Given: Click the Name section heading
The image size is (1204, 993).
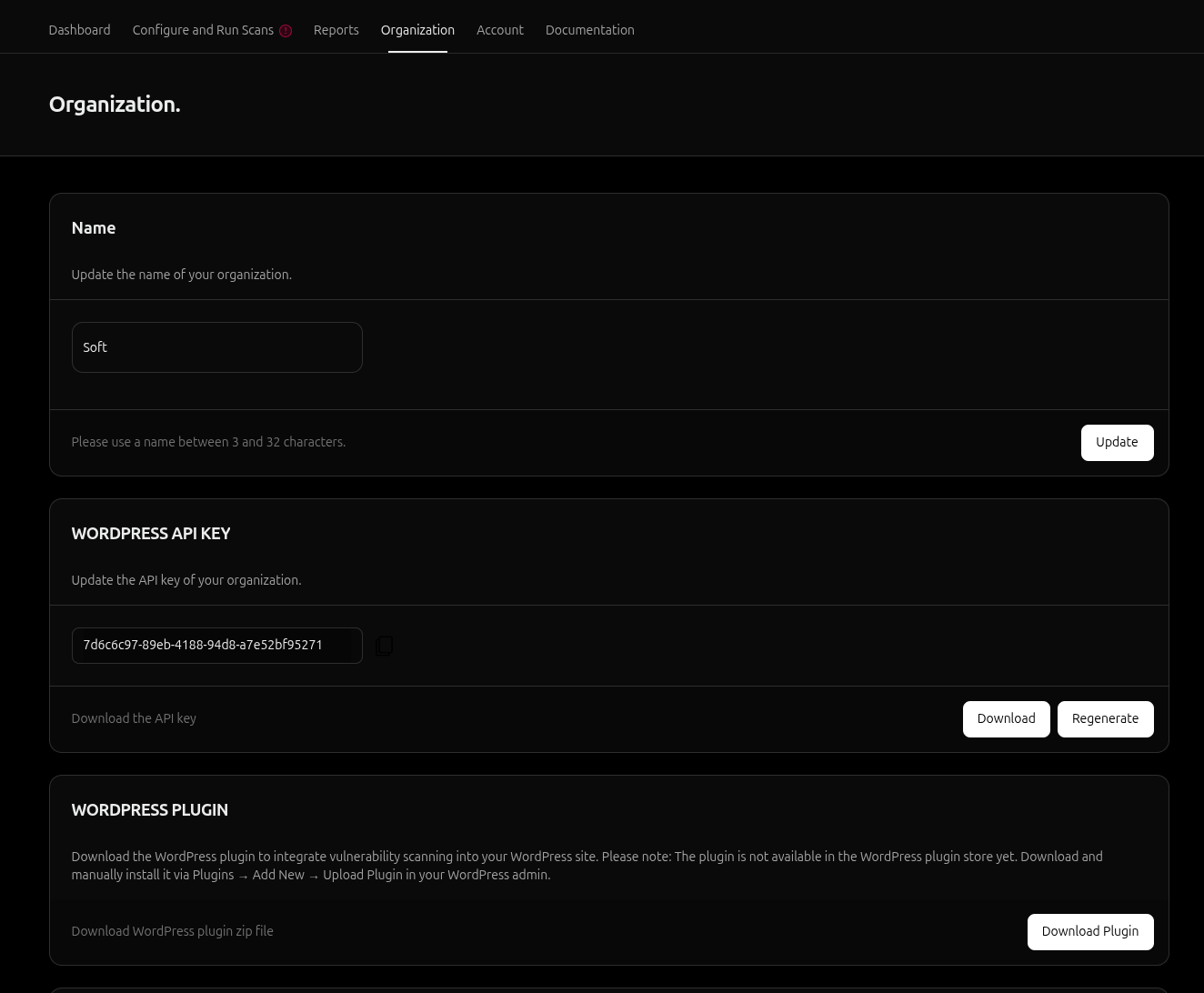Looking at the screenshot, I should [94, 228].
